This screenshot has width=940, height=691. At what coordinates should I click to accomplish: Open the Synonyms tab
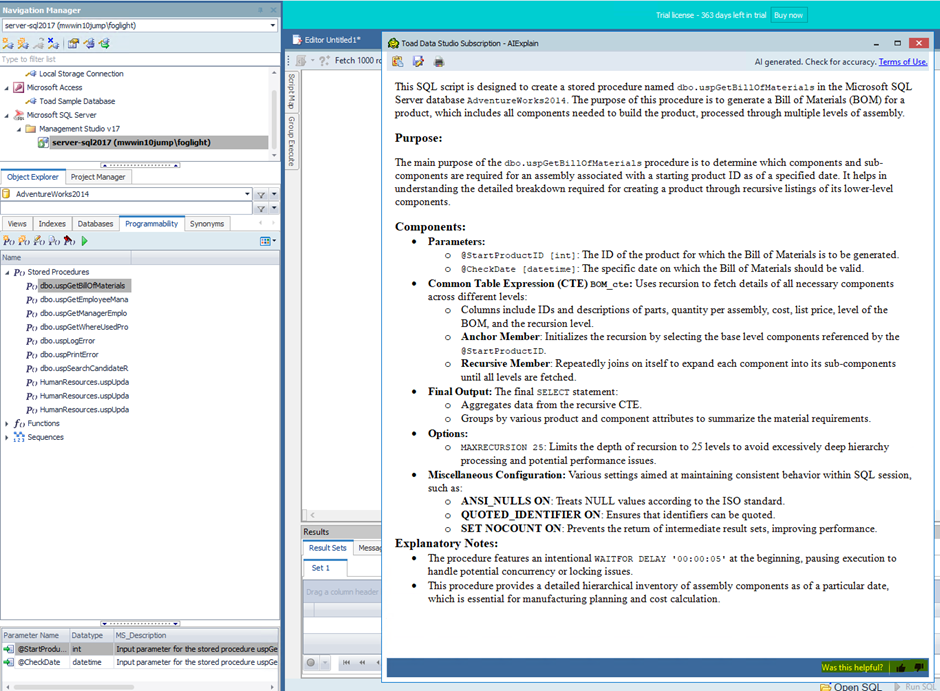(207, 224)
